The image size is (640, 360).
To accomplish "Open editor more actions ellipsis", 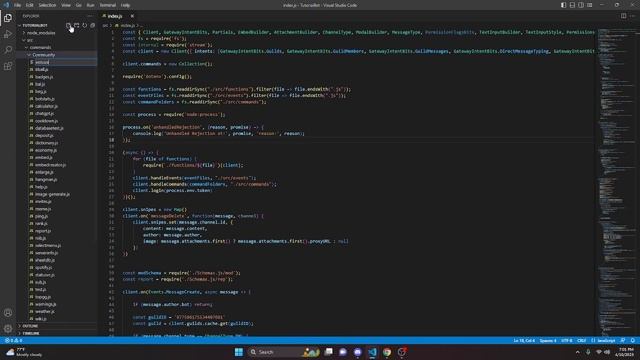I will pyautogui.click(x=632, y=16).
